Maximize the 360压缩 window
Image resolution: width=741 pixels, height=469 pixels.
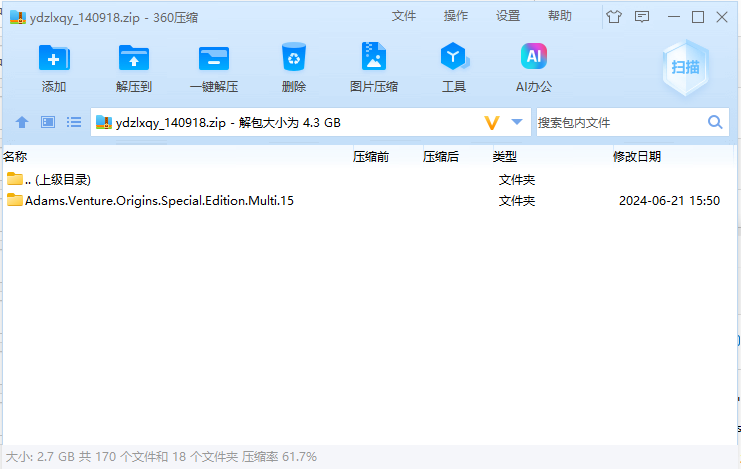(698, 17)
